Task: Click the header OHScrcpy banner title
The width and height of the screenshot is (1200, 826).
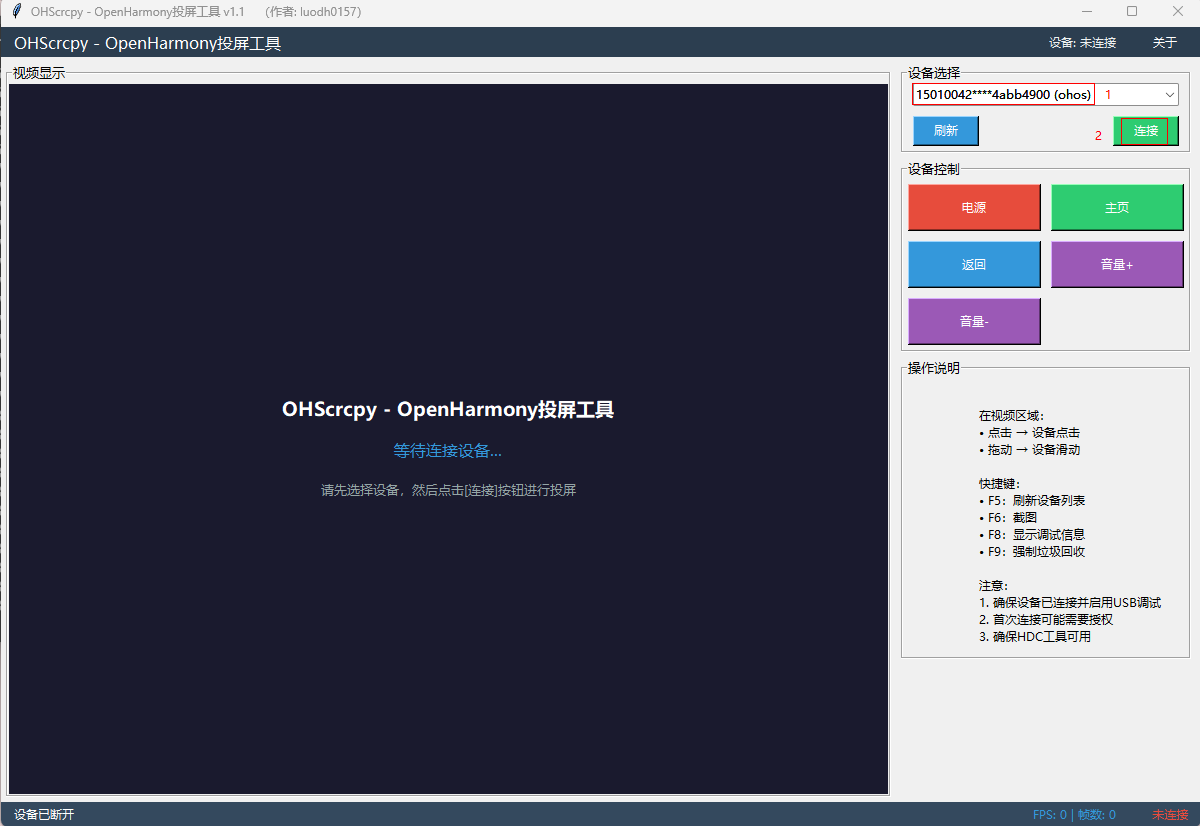Action: tap(148, 43)
